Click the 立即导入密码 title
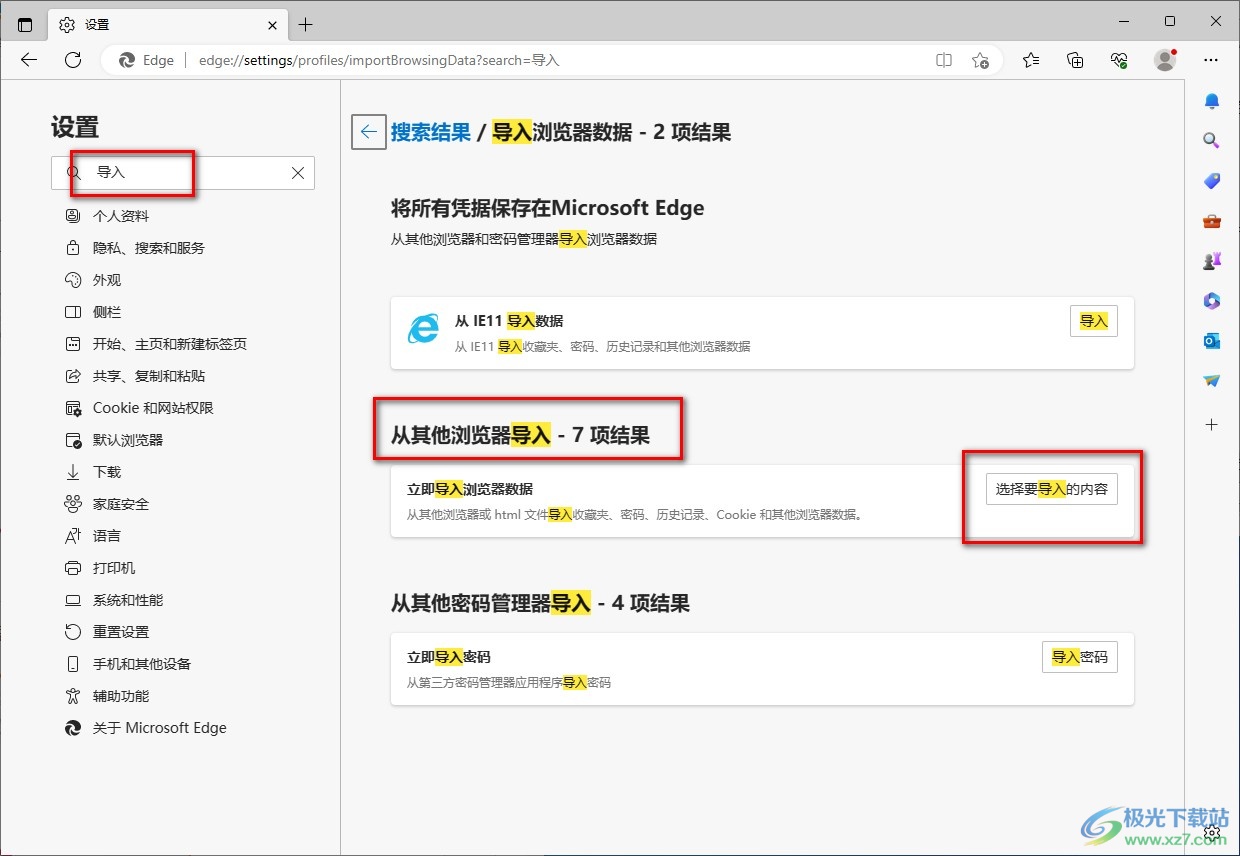Screen dimensions: 1240x856 pos(449,657)
